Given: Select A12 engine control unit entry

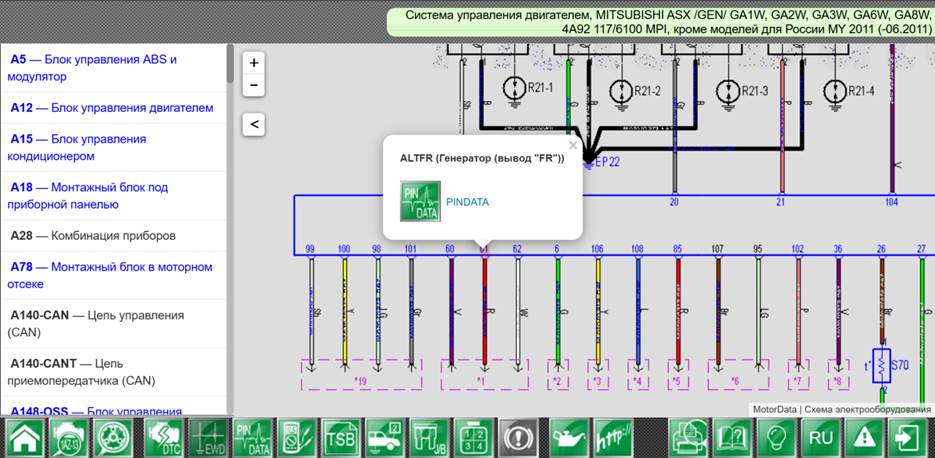Looking at the screenshot, I should 112,108.
